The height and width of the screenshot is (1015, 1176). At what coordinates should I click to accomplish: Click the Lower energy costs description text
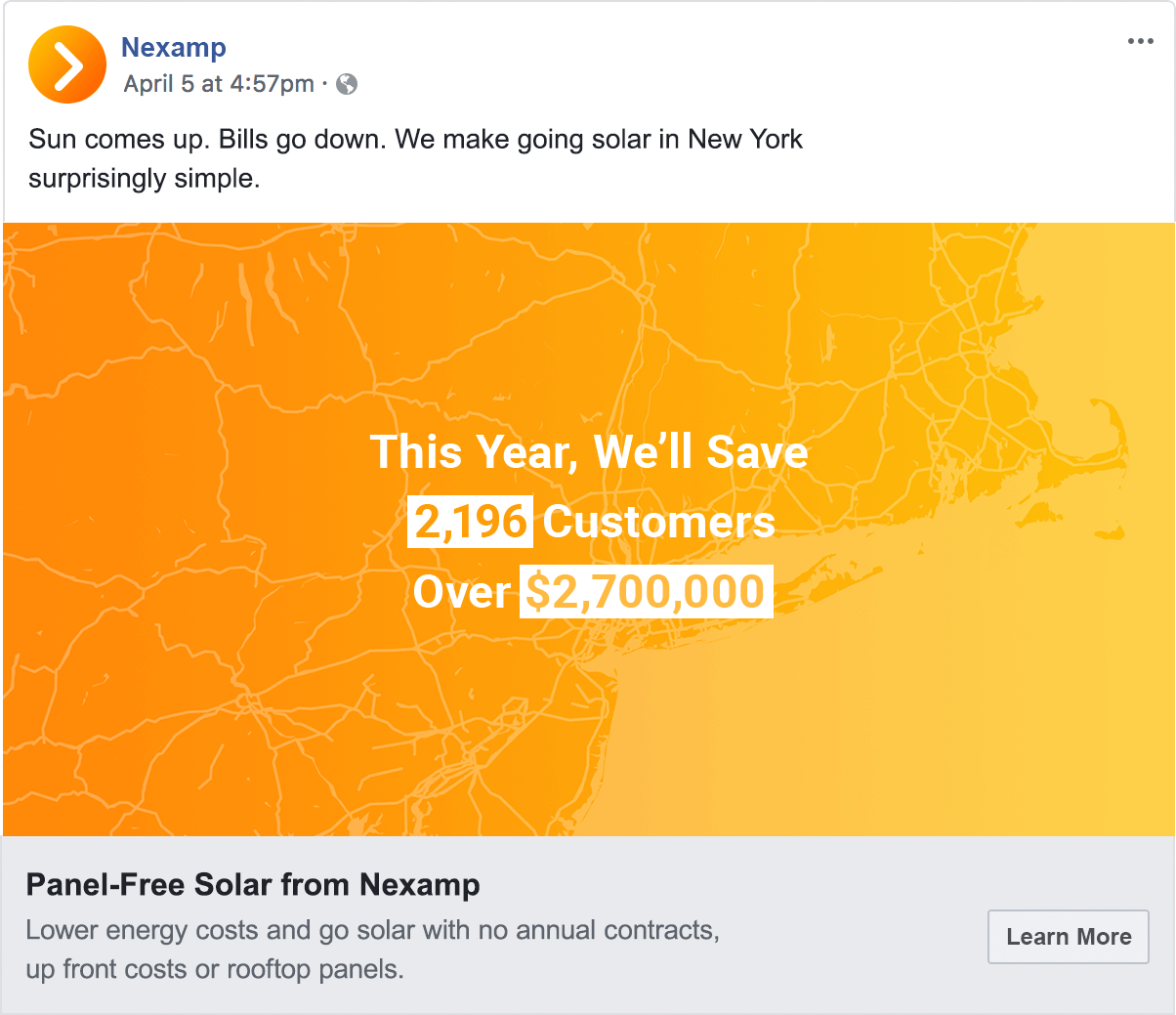(x=372, y=930)
